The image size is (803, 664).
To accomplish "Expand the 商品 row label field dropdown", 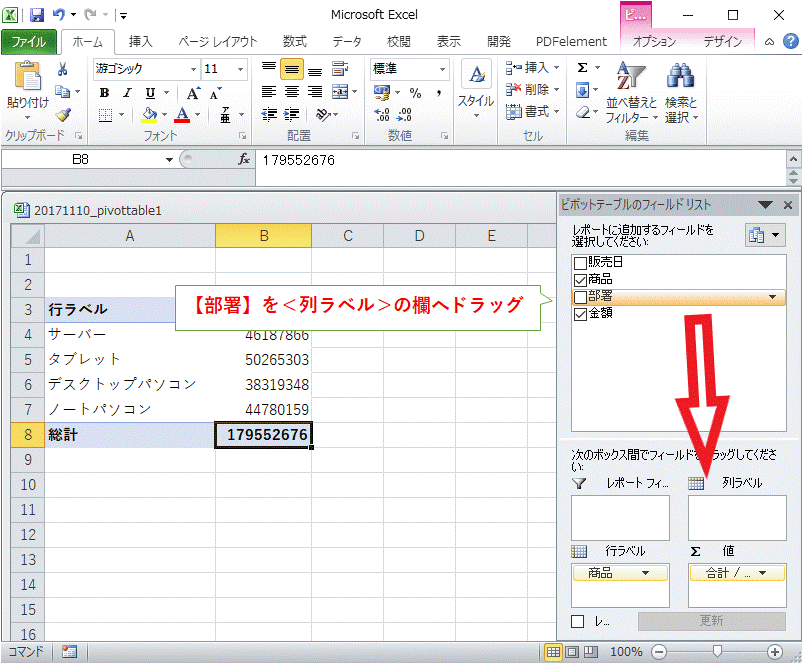I will 655,573.
